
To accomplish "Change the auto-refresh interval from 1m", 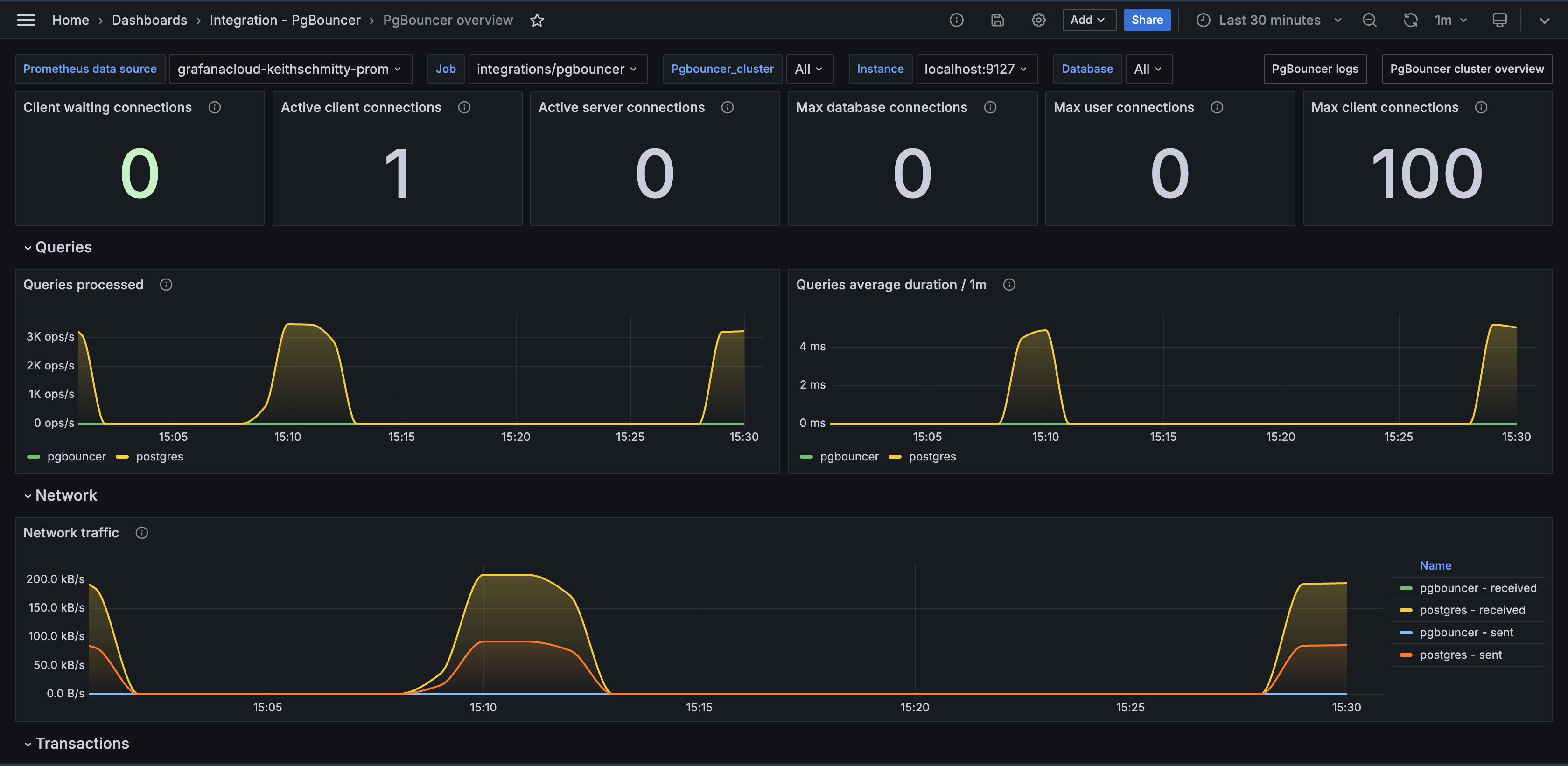I will tap(1449, 20).
